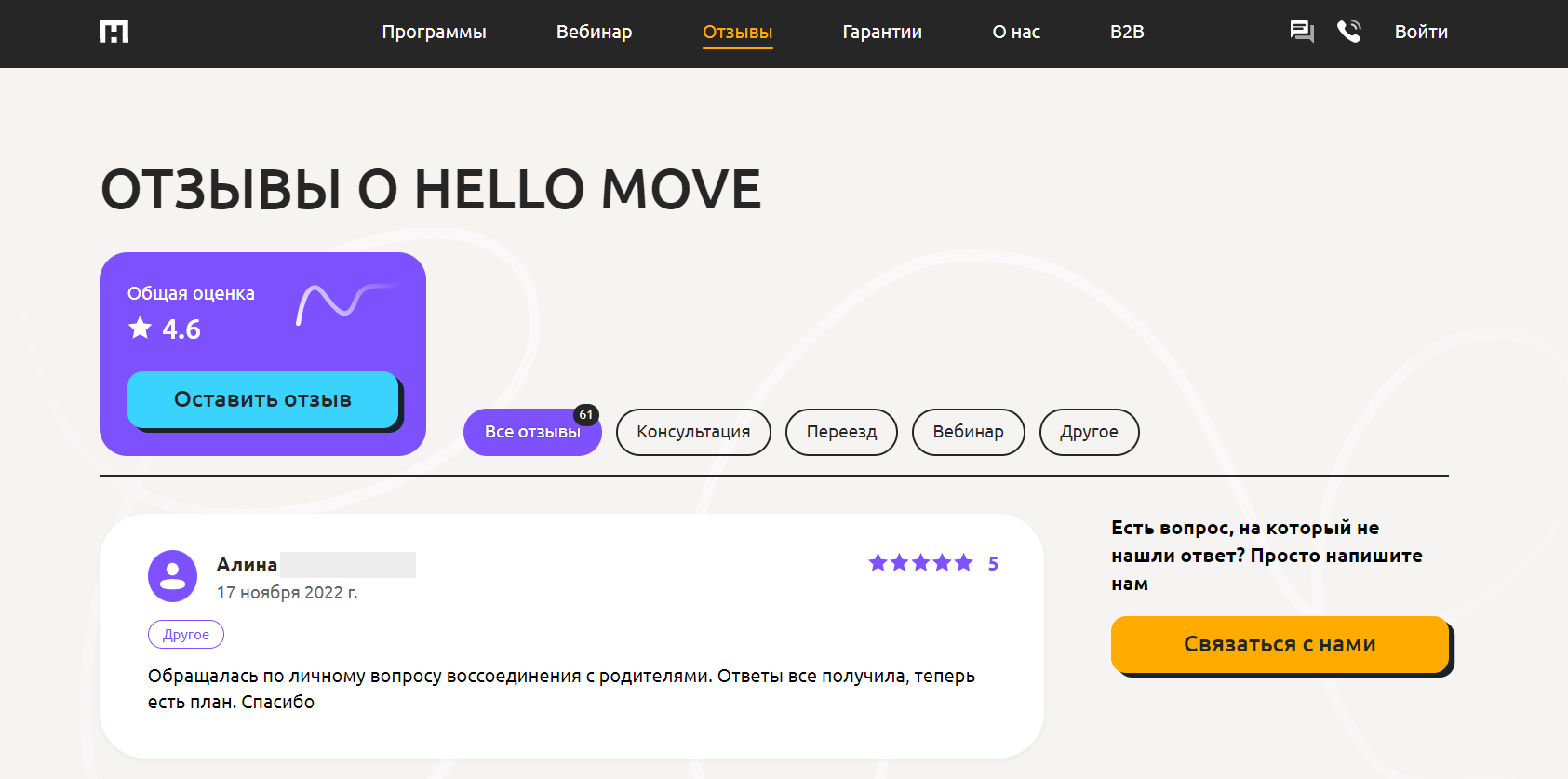
Task: Filter reviews by Консультация
Action: click(693, 433)
